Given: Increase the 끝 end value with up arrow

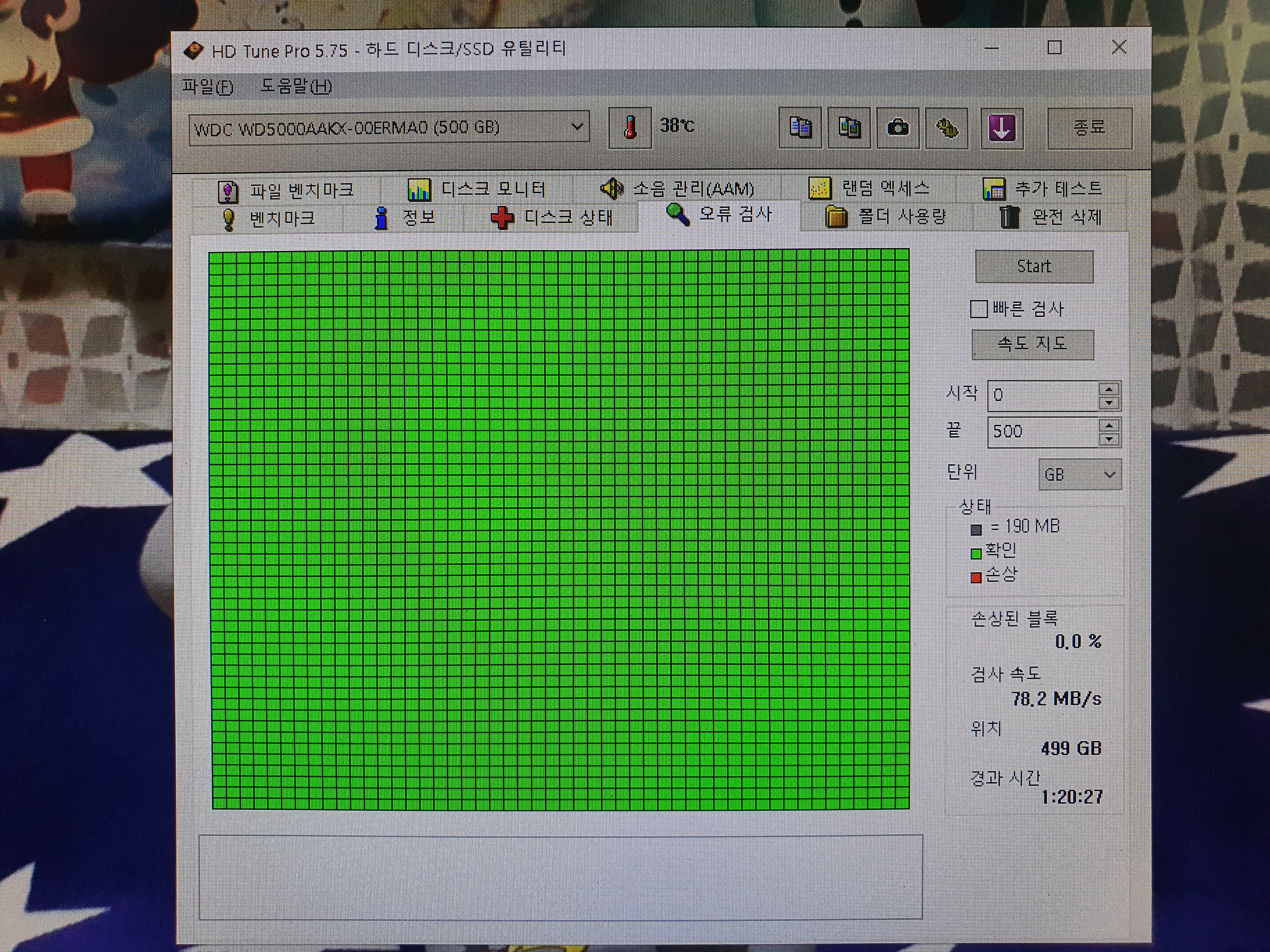Looking at the screenshot, I should click(1109, 425).
